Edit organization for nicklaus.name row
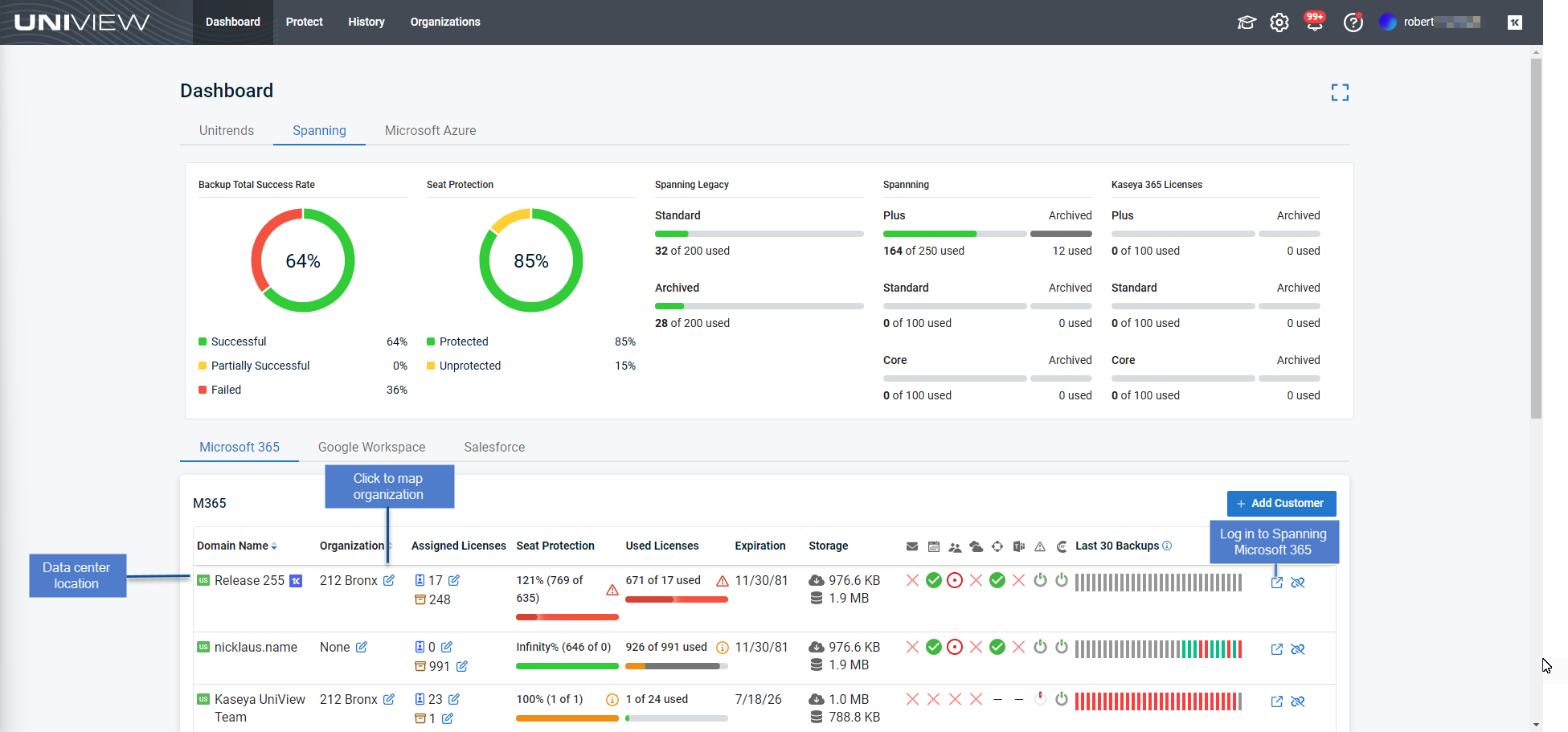Image resolution: width=1568 pixels, height=732 pixels. point(362,647)
